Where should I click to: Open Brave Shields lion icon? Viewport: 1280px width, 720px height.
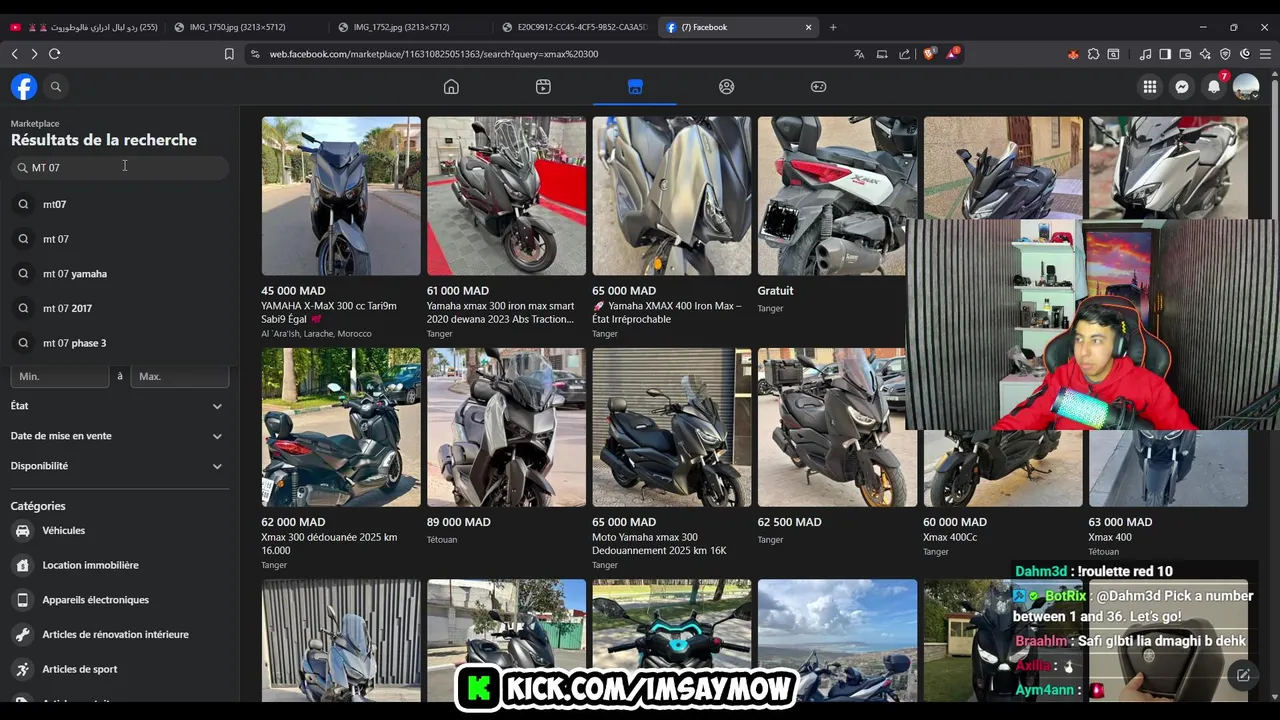929,54
